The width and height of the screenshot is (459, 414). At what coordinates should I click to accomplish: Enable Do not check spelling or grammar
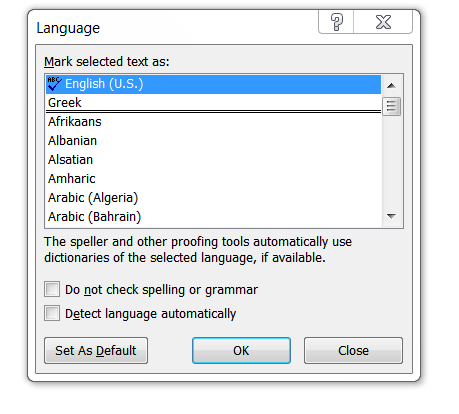[x=52, y=289]
